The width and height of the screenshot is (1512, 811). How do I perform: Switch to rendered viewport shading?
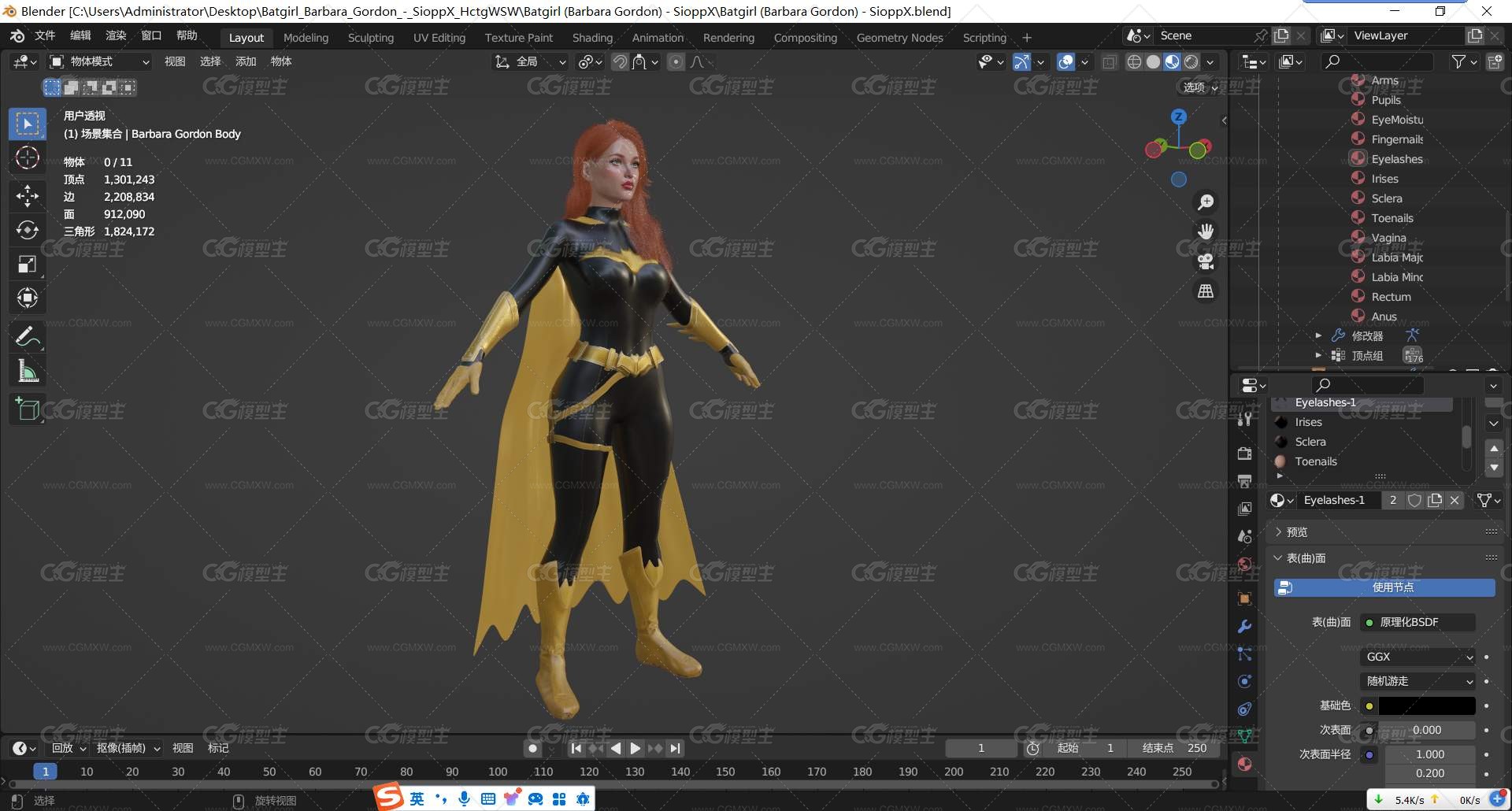[1191, 61]
